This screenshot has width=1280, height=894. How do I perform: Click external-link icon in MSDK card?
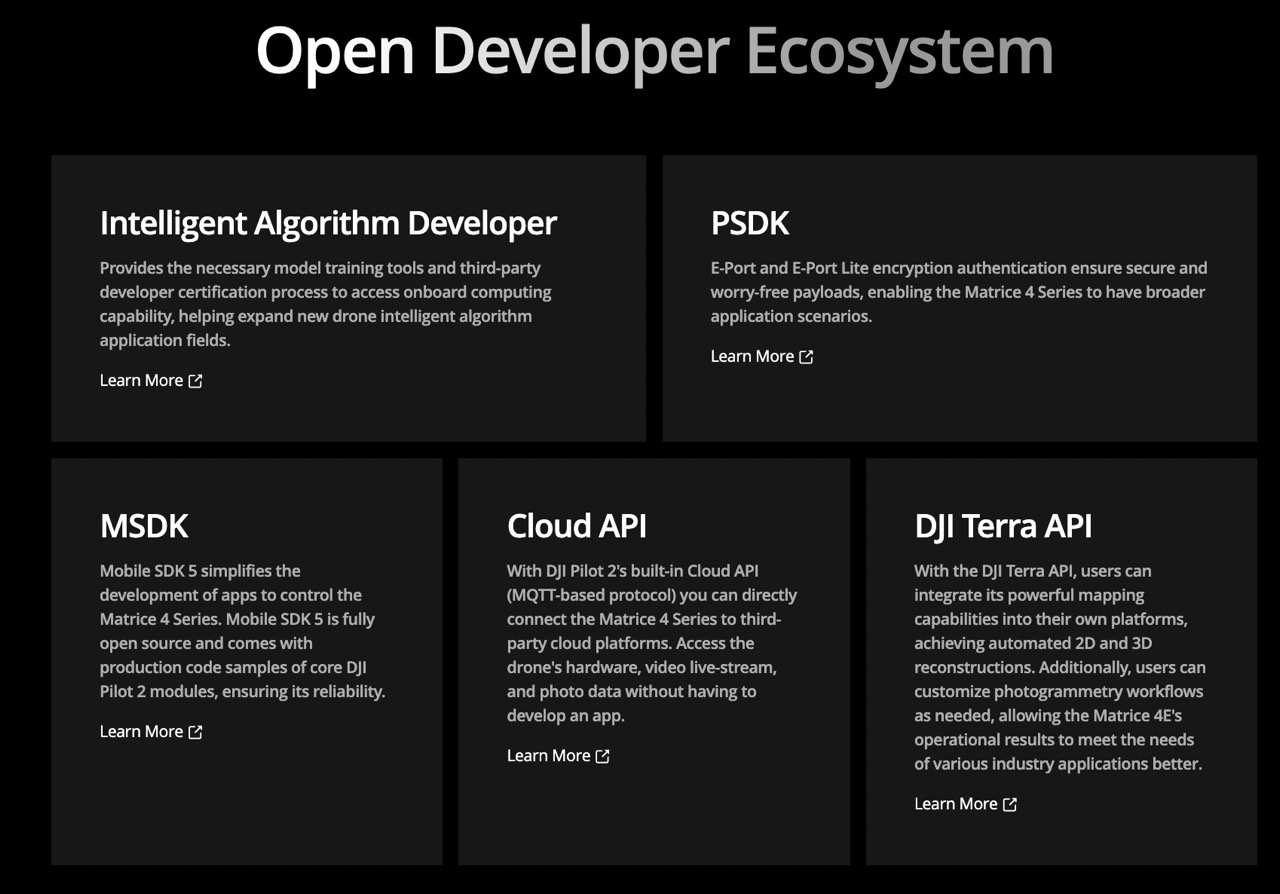[196, 732]
